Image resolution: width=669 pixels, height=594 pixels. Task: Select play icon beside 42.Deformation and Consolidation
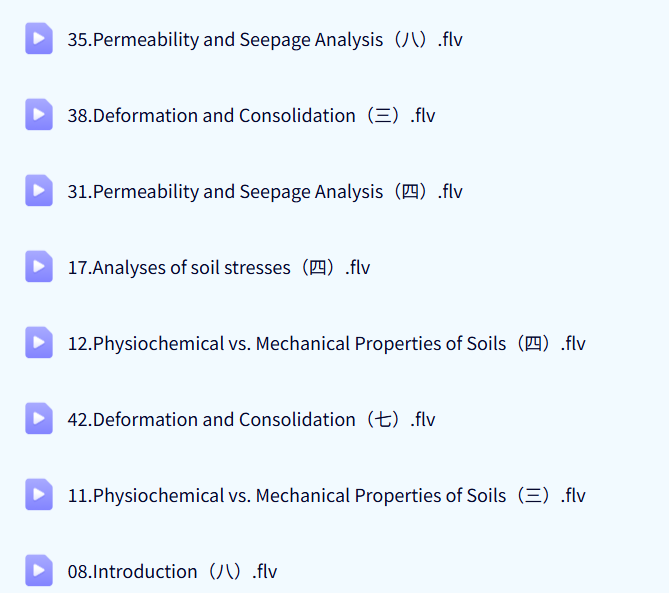[39, 419]
